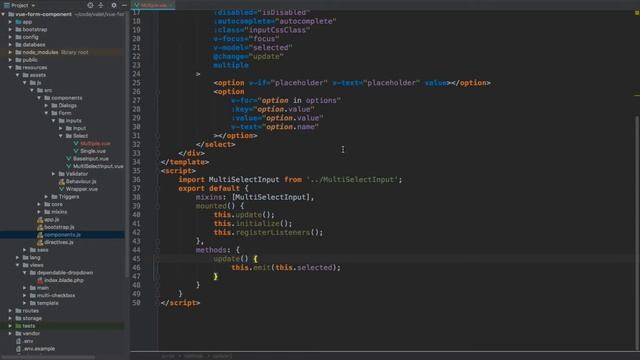Click the Scroll from Source target icon
The height and width of the screenshot is (360, 640).
90,5
